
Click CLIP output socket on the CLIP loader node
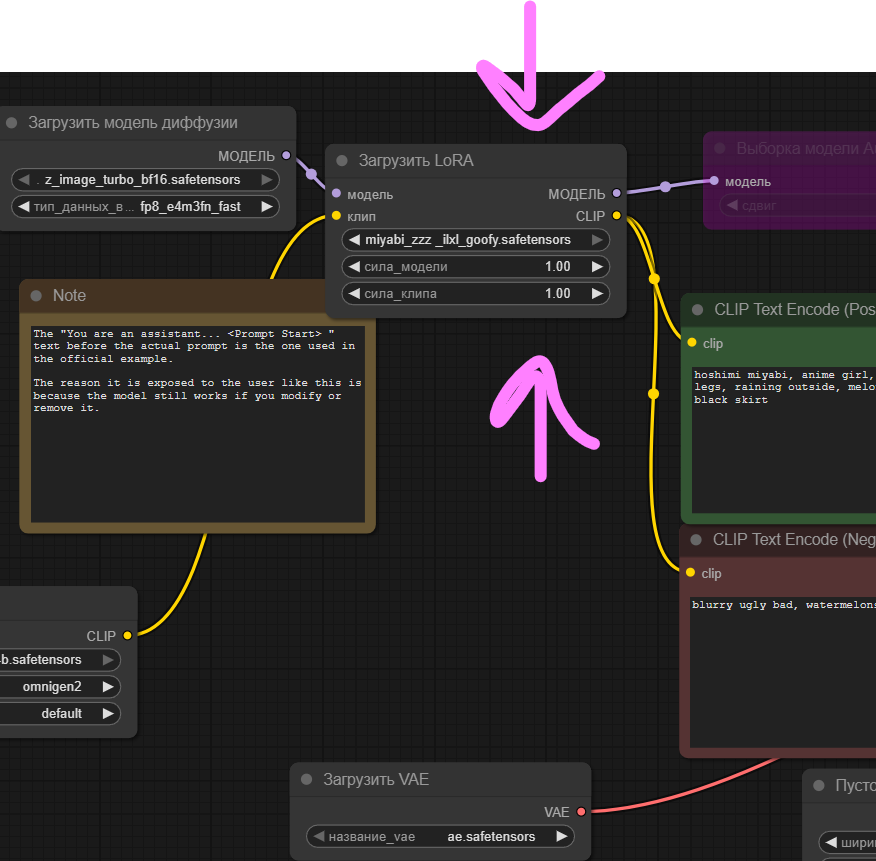(127, 635)
